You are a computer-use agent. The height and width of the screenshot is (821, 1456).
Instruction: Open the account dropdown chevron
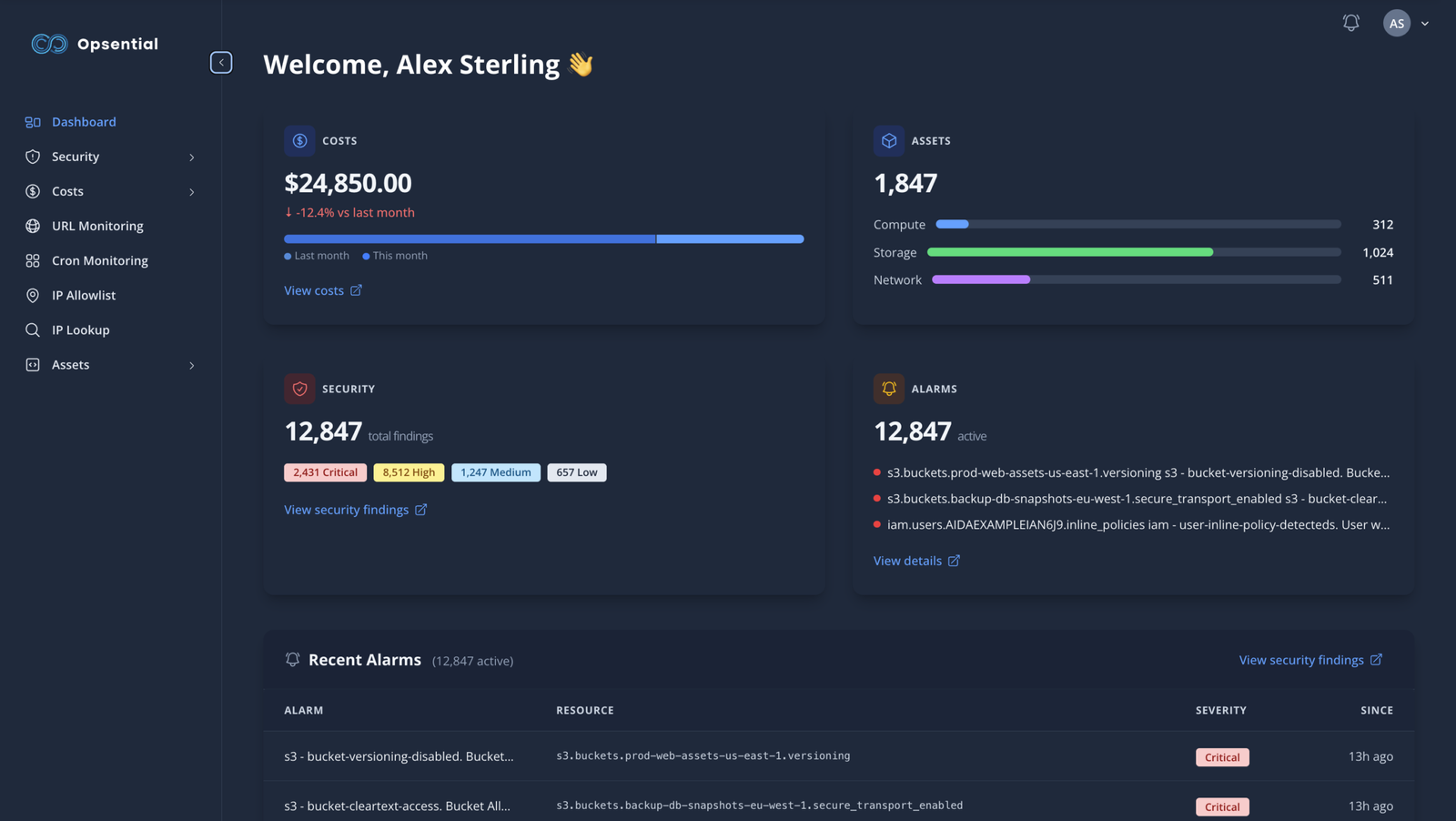tap(1425, 24)
